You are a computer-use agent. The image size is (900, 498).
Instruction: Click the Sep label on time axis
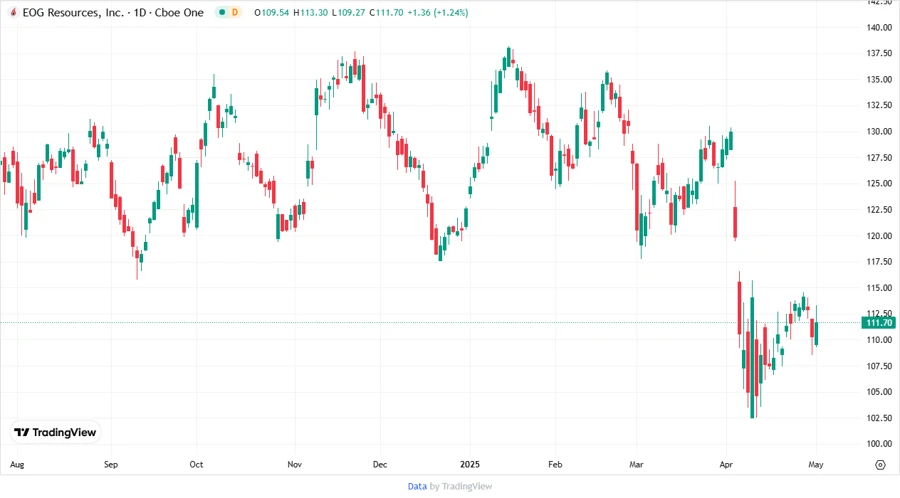(x=111, y=465)
